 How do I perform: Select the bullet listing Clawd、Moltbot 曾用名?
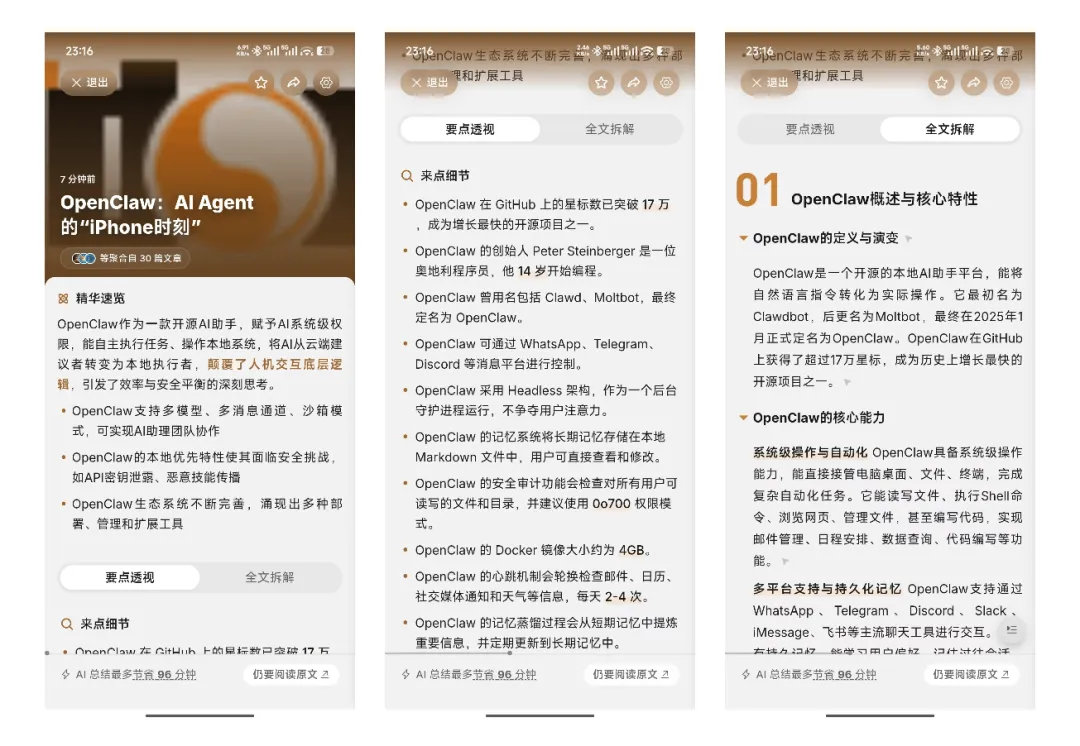tap(541, 307)
